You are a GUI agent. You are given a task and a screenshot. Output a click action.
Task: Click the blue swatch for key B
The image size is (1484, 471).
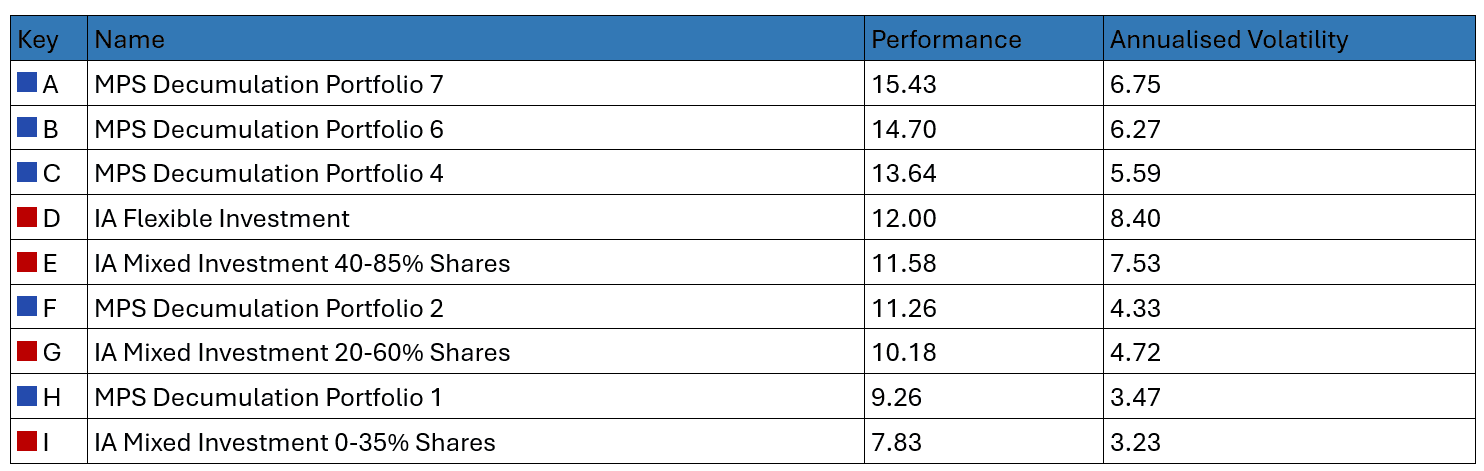[x=27, y=128]
